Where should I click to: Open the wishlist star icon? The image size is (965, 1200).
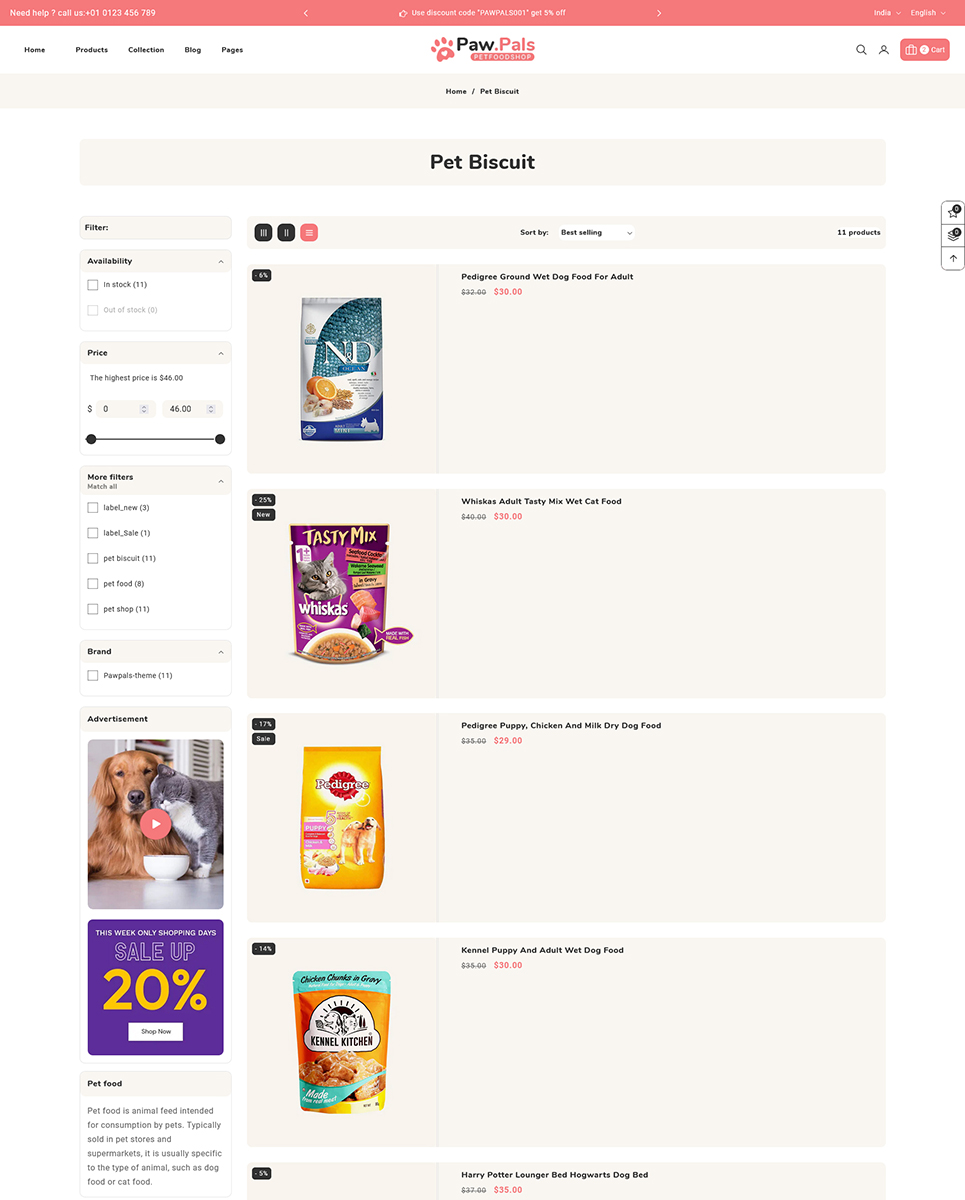tap(953, 213)
